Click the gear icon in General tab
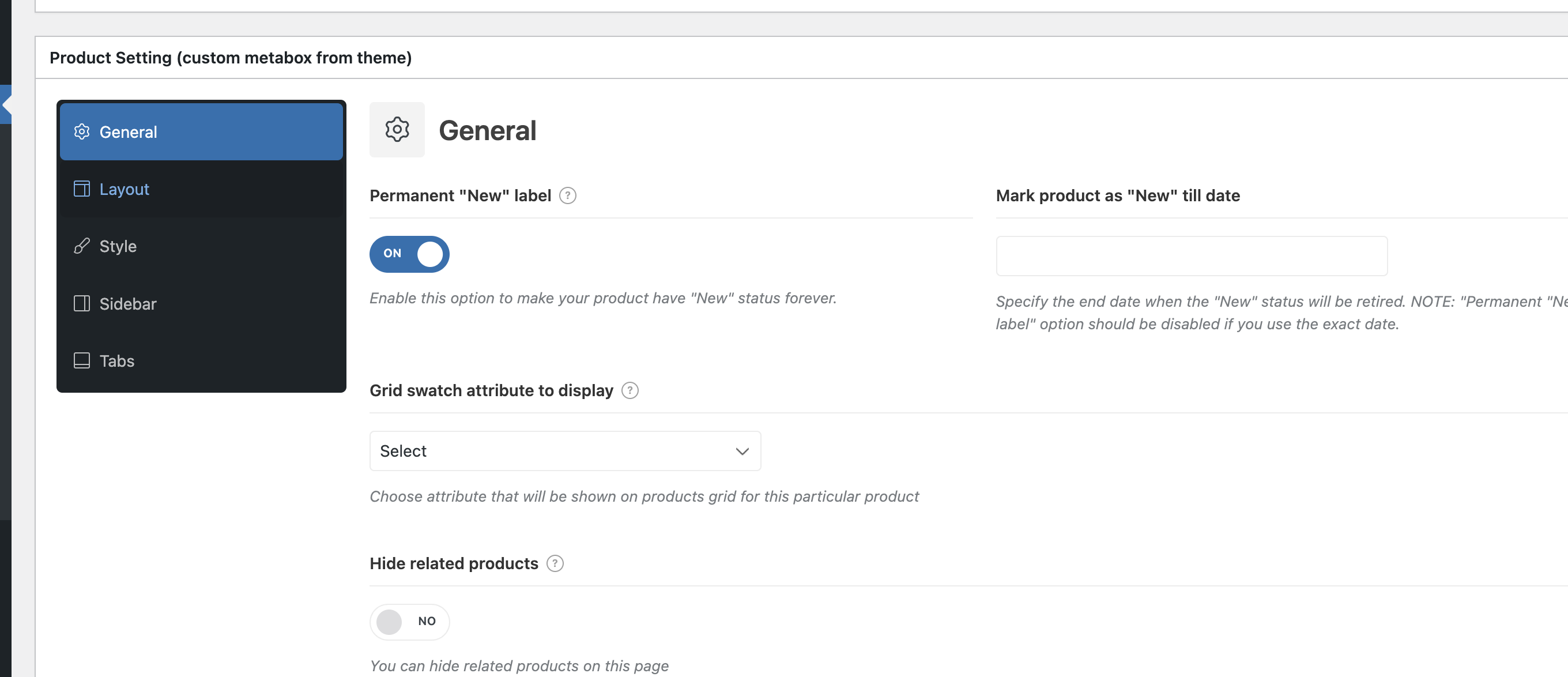The height and width of the screenshot is (677, 1568). pyautogui.click(x=81, y=131)
